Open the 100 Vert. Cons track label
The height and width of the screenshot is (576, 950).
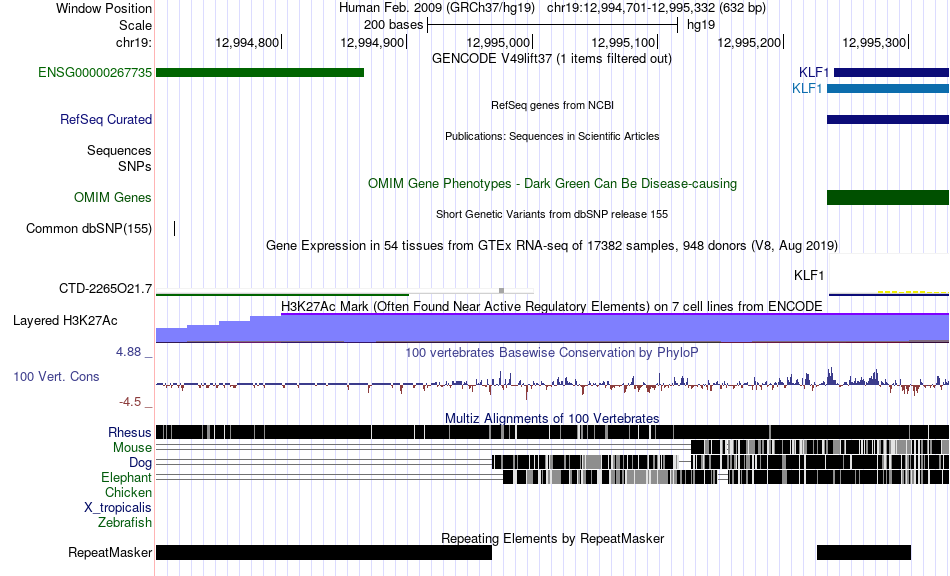coord(56,377)
